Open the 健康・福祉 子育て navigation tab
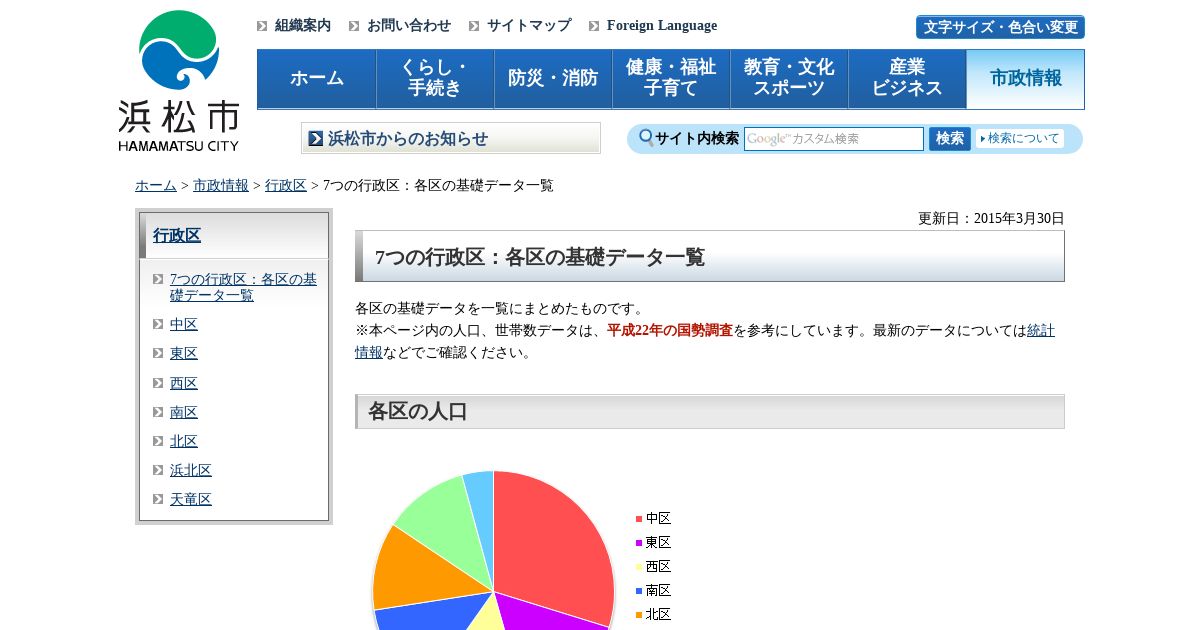 pos(671,79)
